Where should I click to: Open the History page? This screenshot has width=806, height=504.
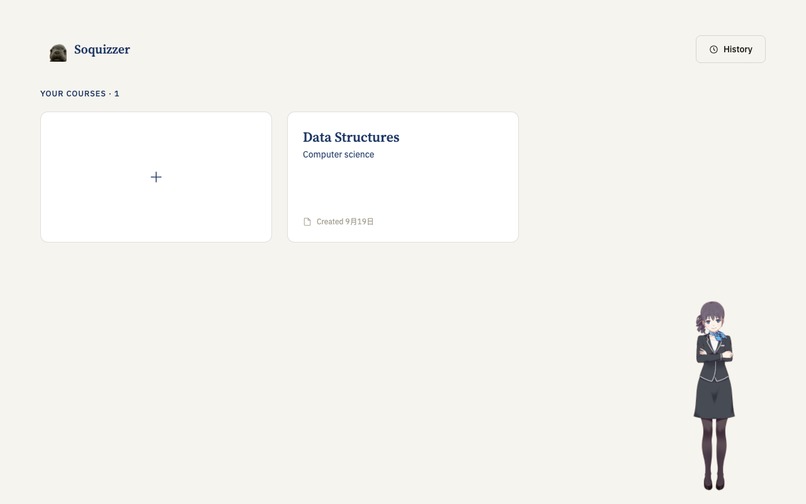pos(730,49)
